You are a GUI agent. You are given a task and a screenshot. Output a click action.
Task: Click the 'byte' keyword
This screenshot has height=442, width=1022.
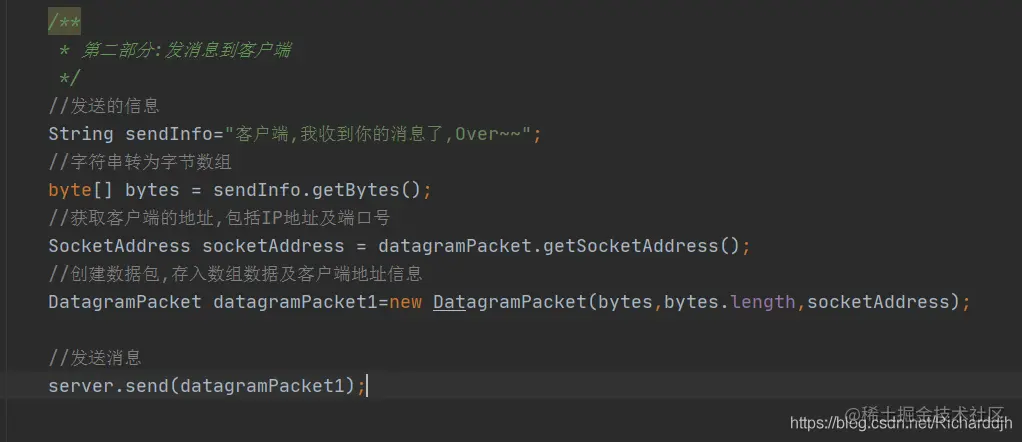[70, 190]
